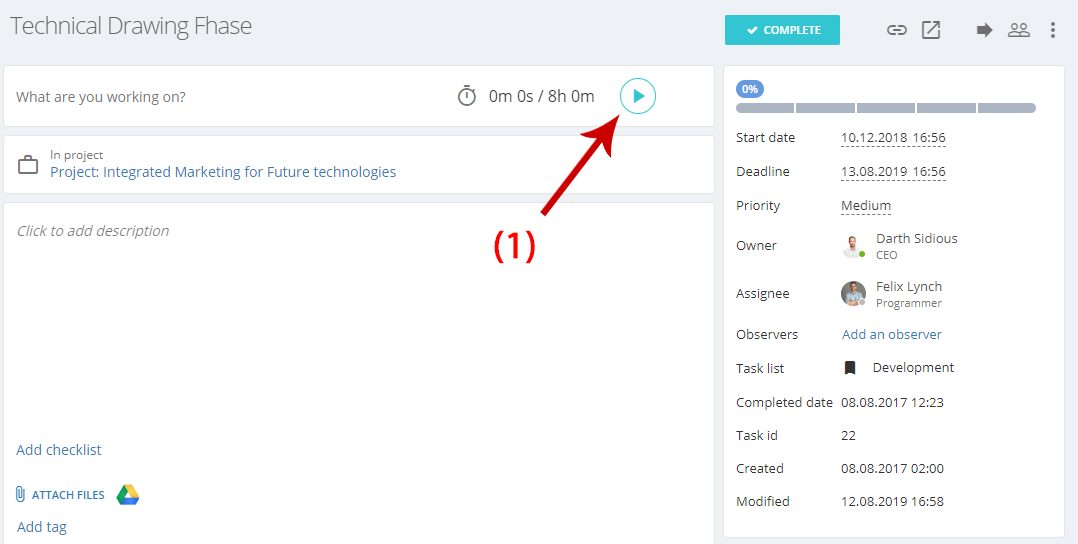Click the Development task list bookmark icon
The height and width of the screenshot is (544, 1078).
click(x=850, y=368)
